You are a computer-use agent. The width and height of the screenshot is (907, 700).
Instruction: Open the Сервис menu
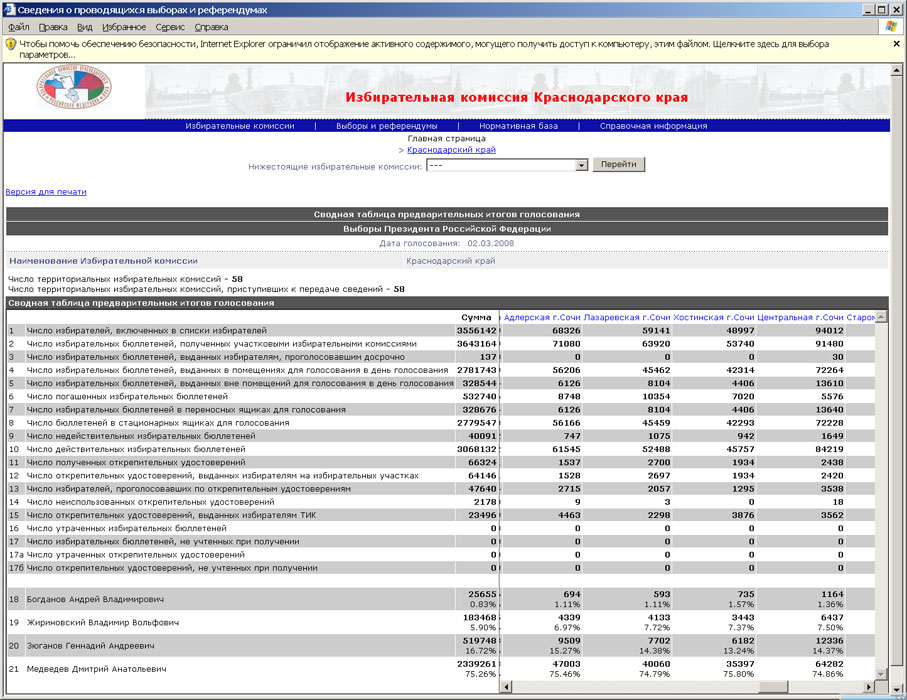170,27
